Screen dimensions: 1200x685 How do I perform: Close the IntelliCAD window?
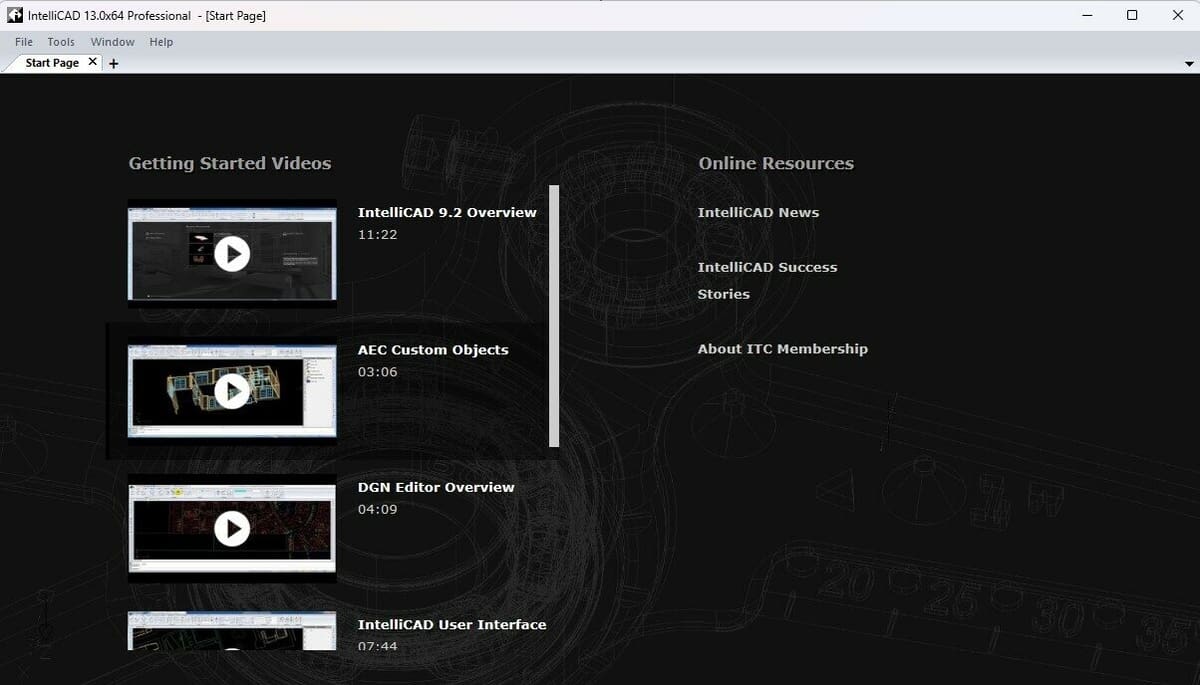pyautogui.click(x=1178, y=15)
